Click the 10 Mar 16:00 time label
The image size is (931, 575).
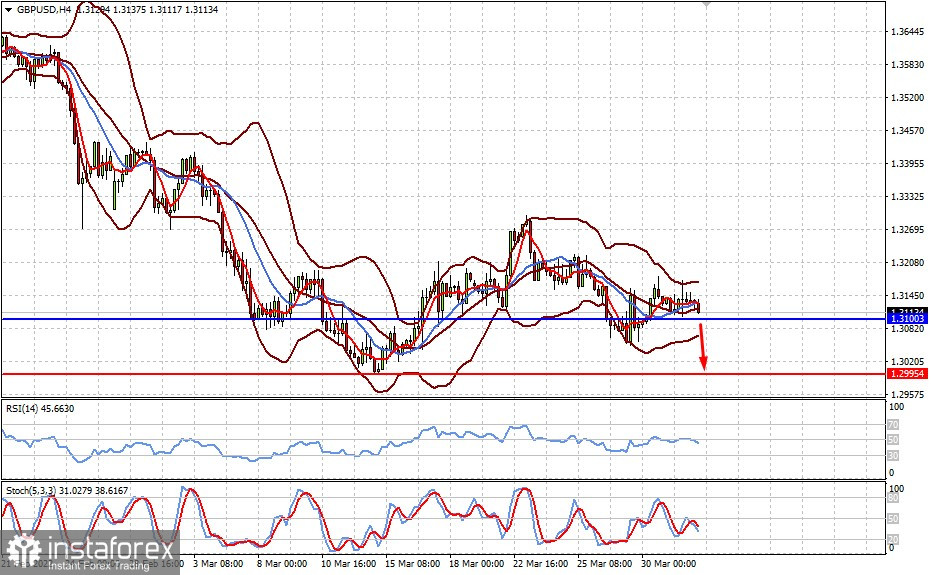tap(347, 564)
